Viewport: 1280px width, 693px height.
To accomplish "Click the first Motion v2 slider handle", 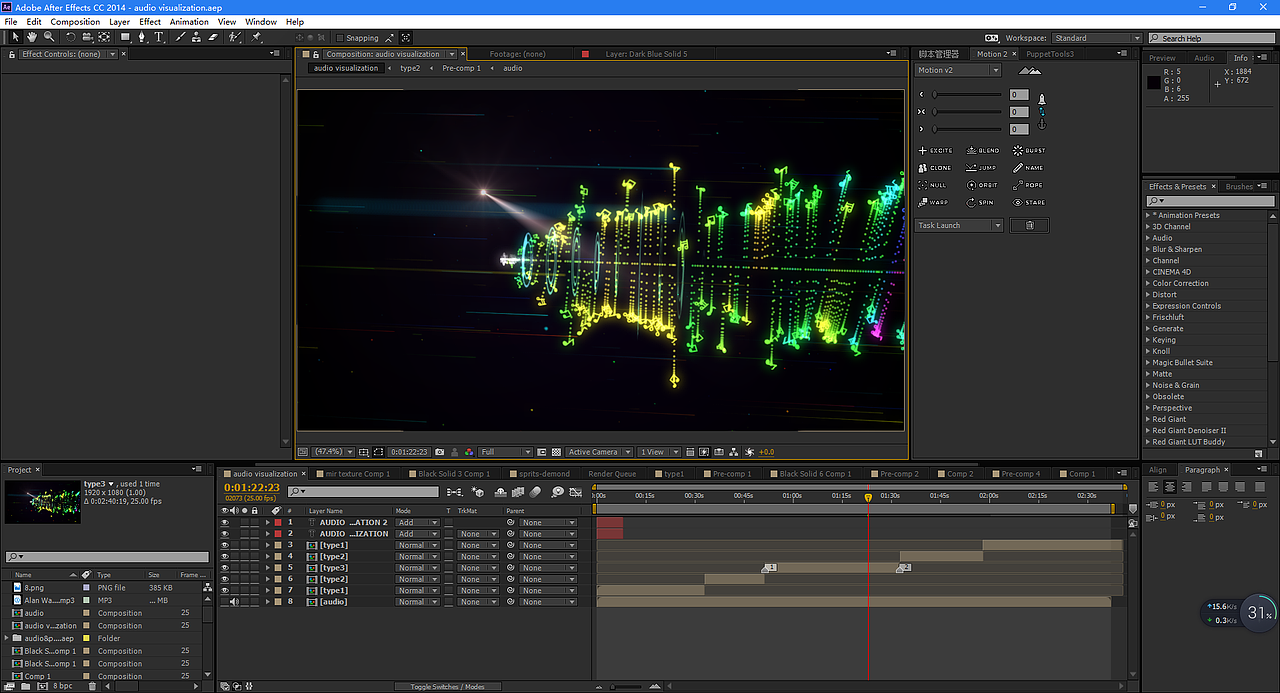I will click(935, 95).
